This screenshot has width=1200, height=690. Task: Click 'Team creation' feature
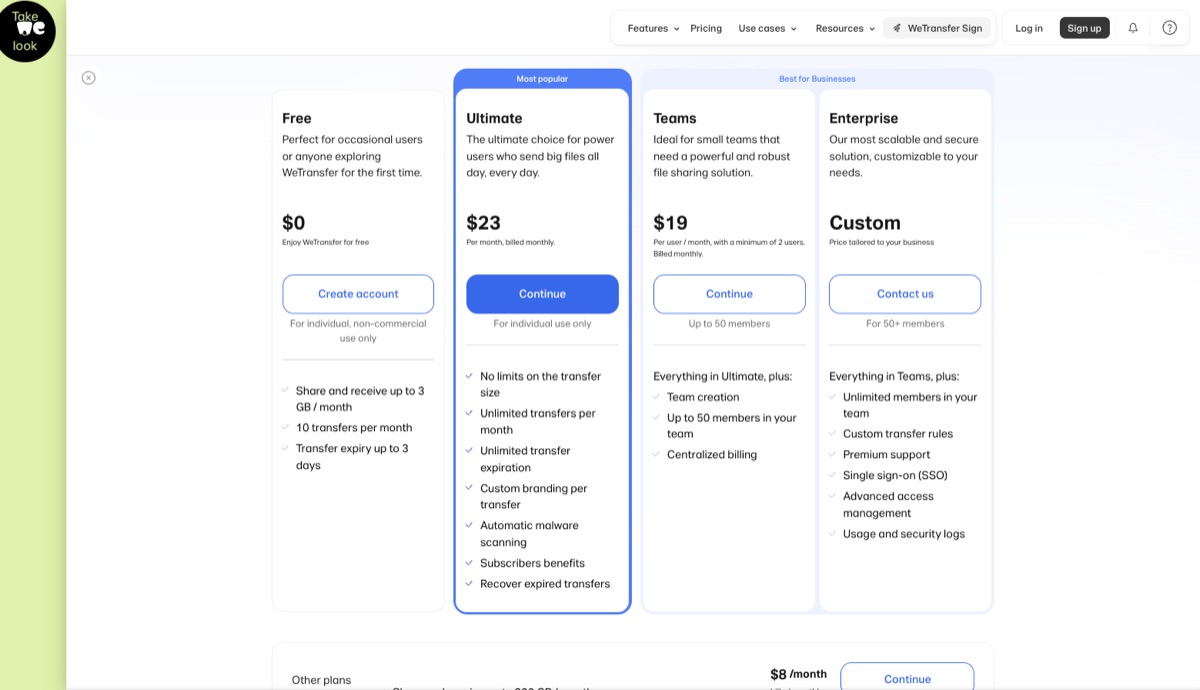(703, 397)
